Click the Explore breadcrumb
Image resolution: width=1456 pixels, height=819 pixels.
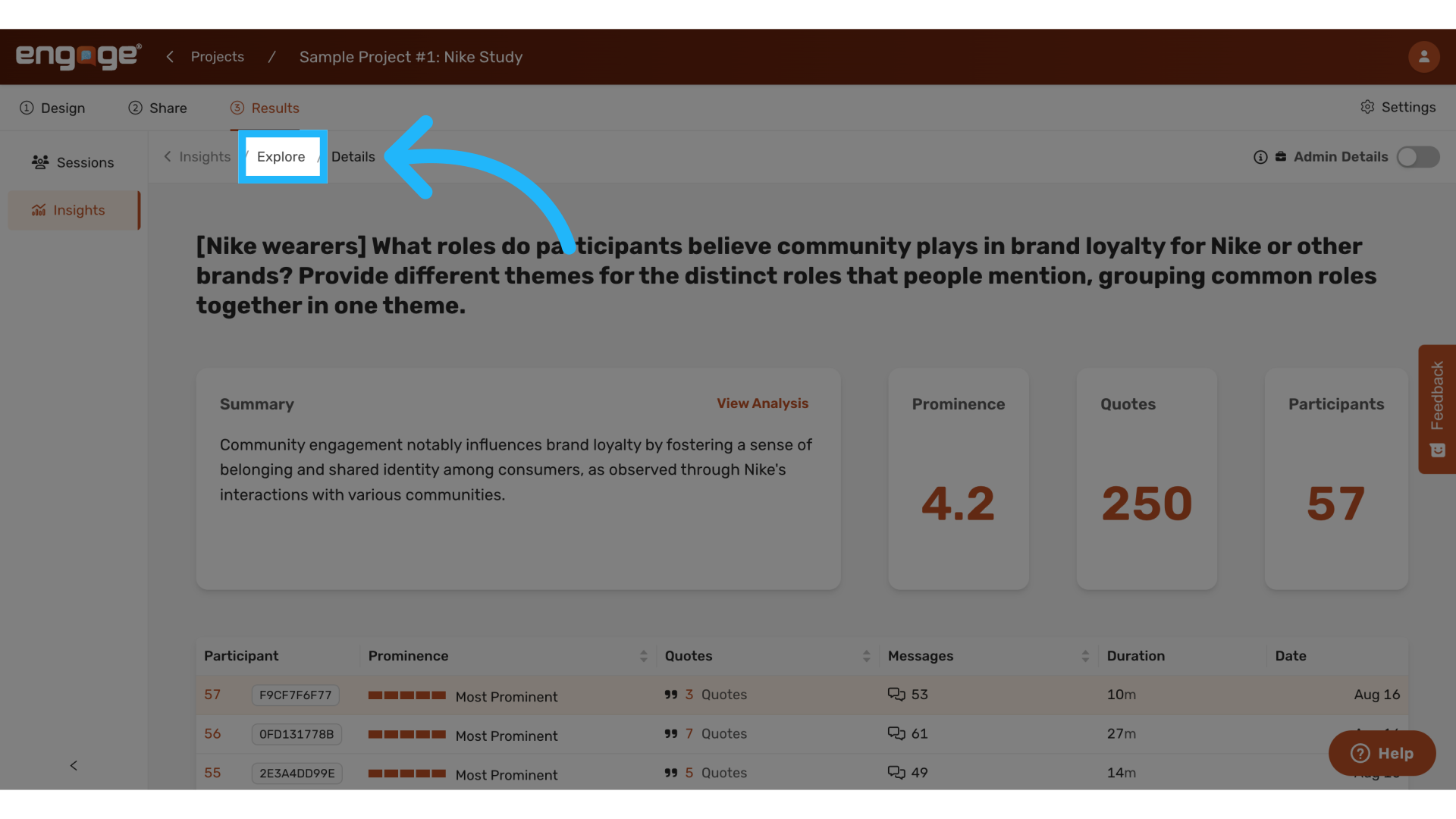click(x=281, y=157)
